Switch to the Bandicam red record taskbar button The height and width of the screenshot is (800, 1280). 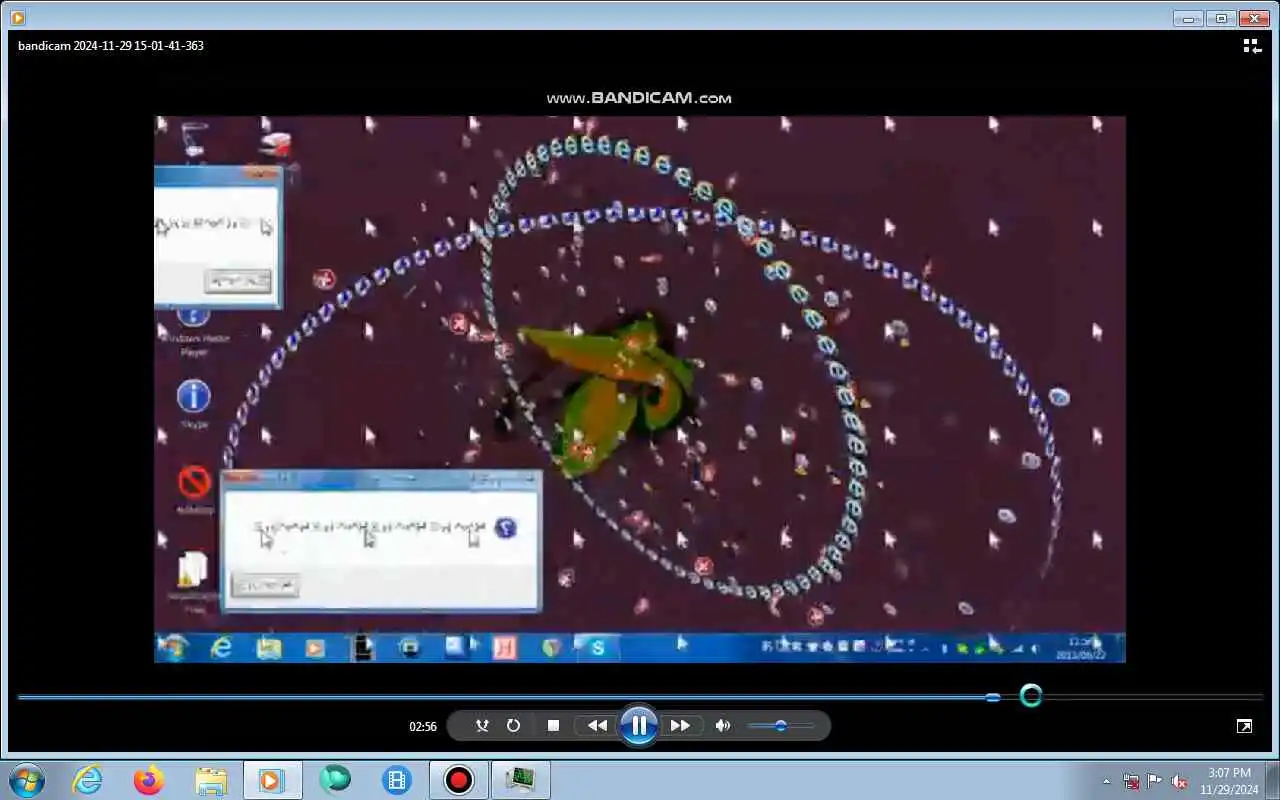(x=459, y=780)
